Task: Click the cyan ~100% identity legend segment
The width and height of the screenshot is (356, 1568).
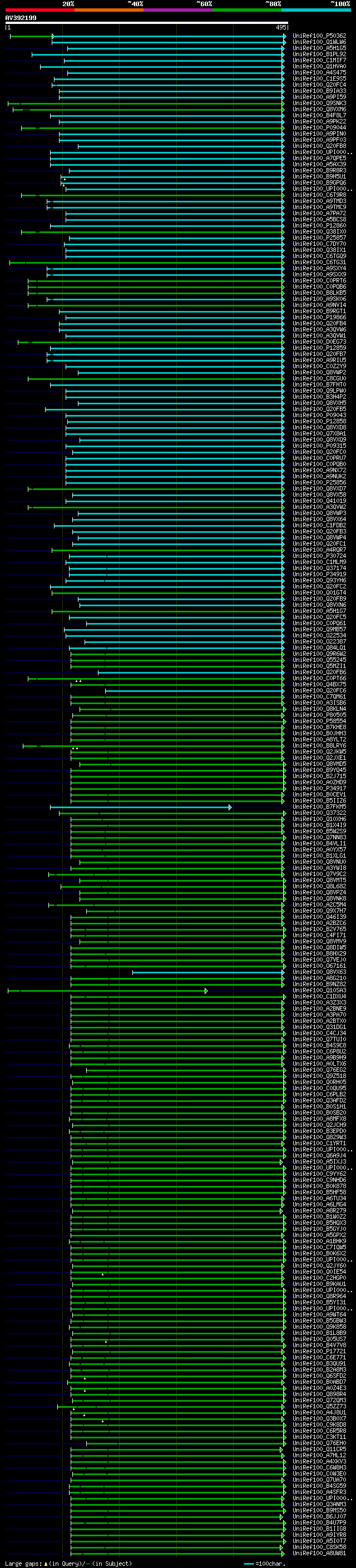Action: tap(315, 10)
